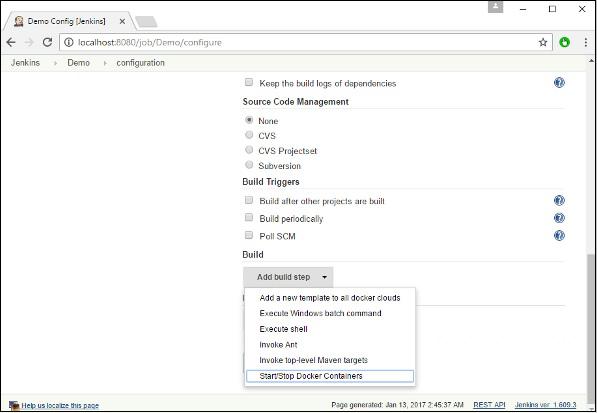Expand the breadcrumb arrow after Demo
Screen dimensions: 597x413
tap(105, 63)
